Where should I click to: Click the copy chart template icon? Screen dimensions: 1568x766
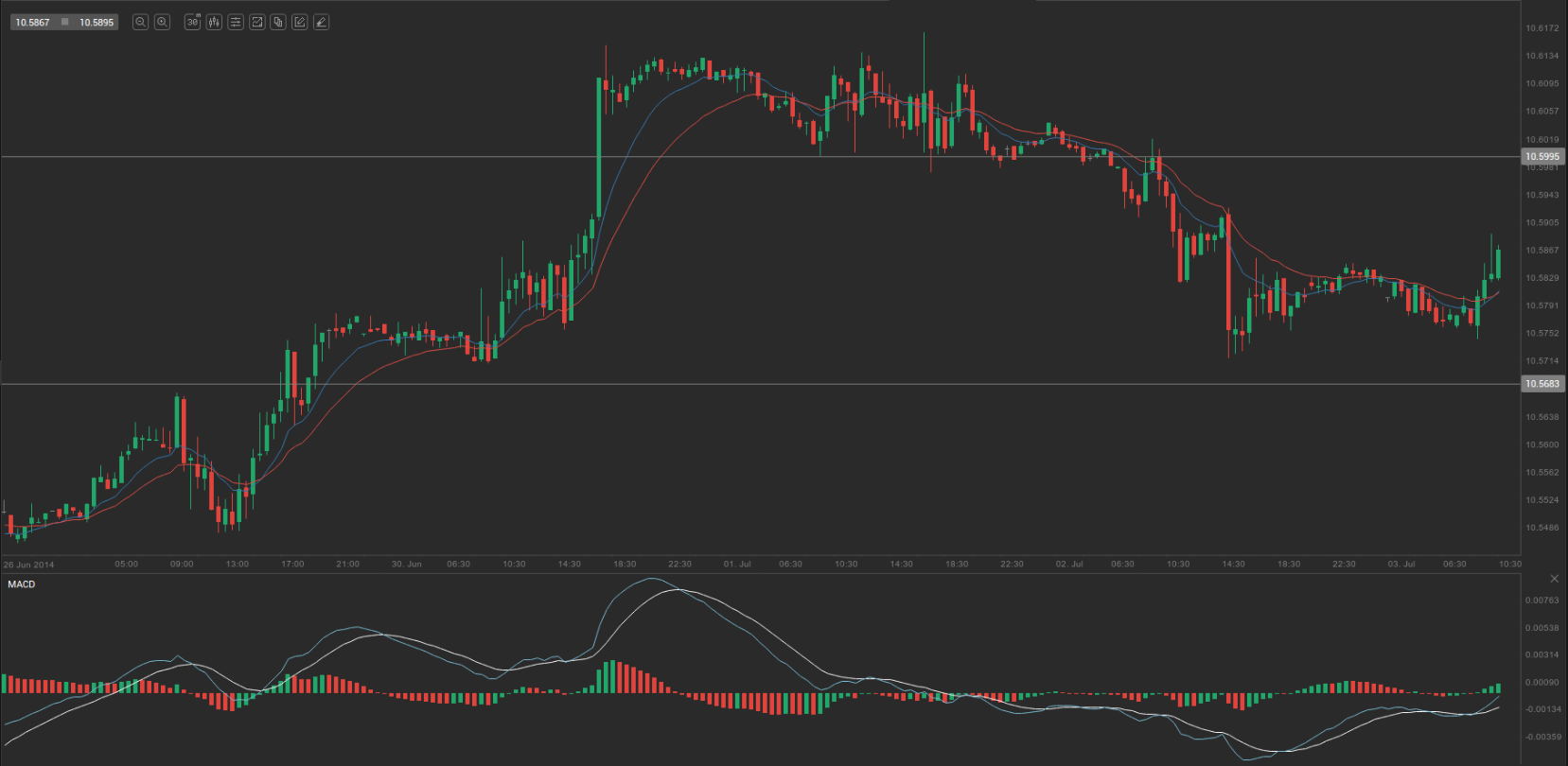click(x=278, y=22)
